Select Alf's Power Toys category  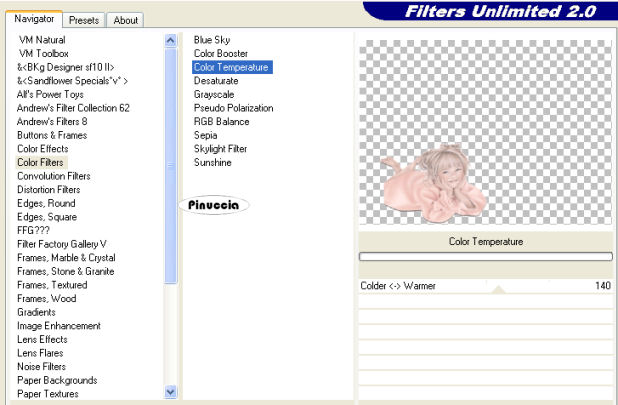[x=50, y=94]
